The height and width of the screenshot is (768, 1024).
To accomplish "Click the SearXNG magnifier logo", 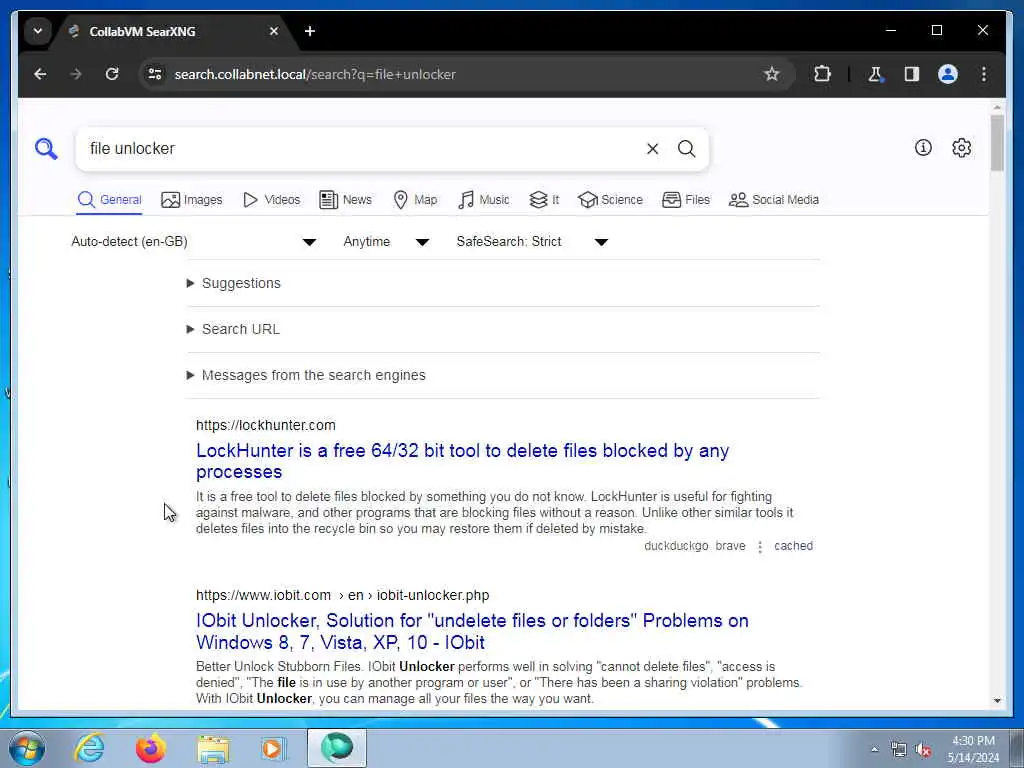I will [46, 149].
